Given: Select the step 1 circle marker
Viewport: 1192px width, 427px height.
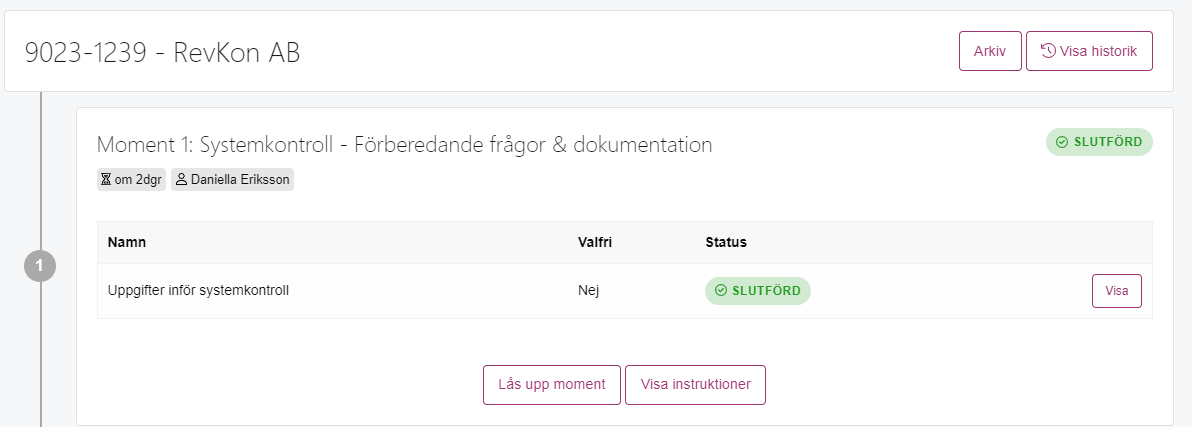Looking at the screenshot, I should [x=40, y=266].
